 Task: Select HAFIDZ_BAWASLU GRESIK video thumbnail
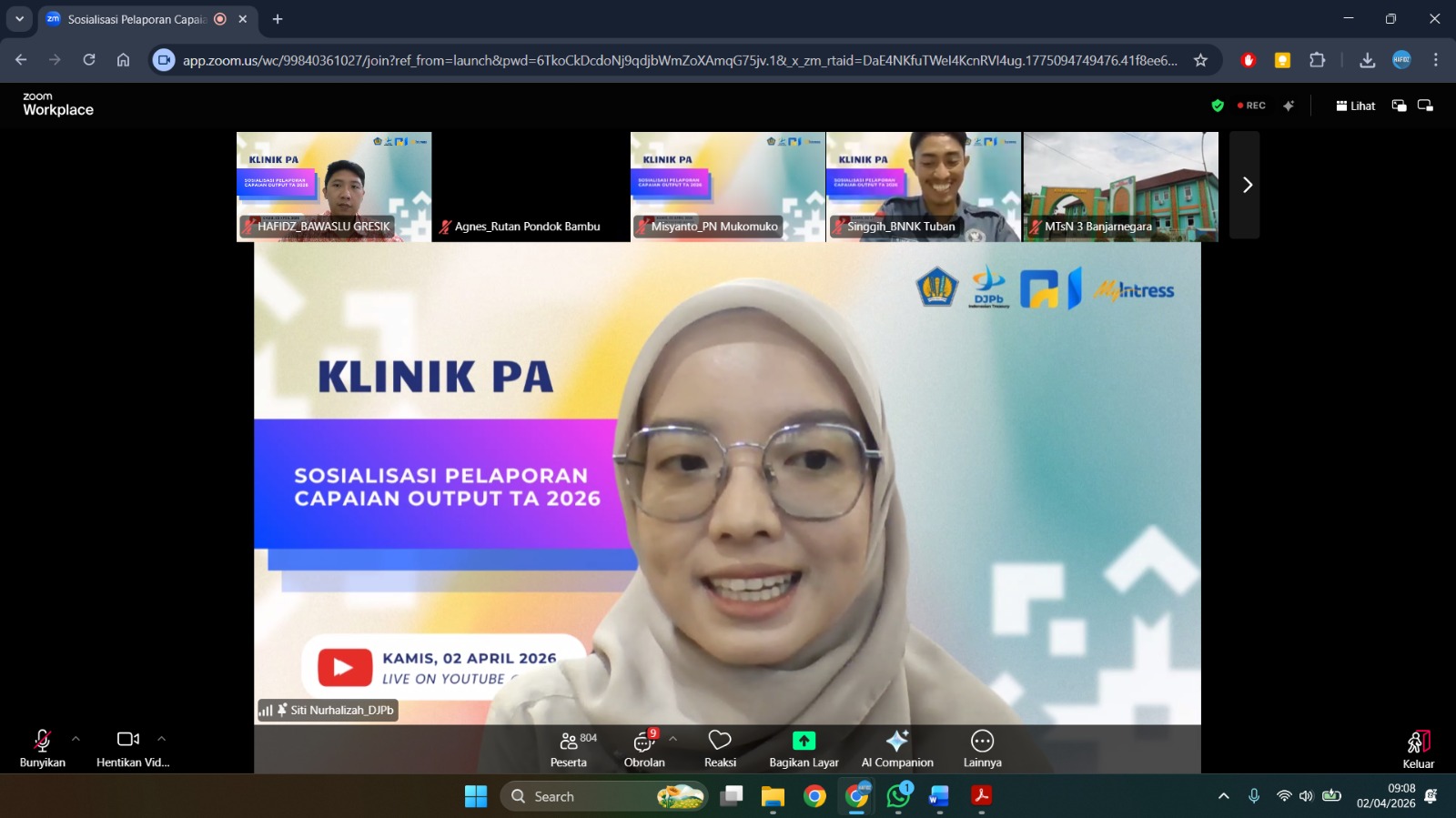(334, 187)
